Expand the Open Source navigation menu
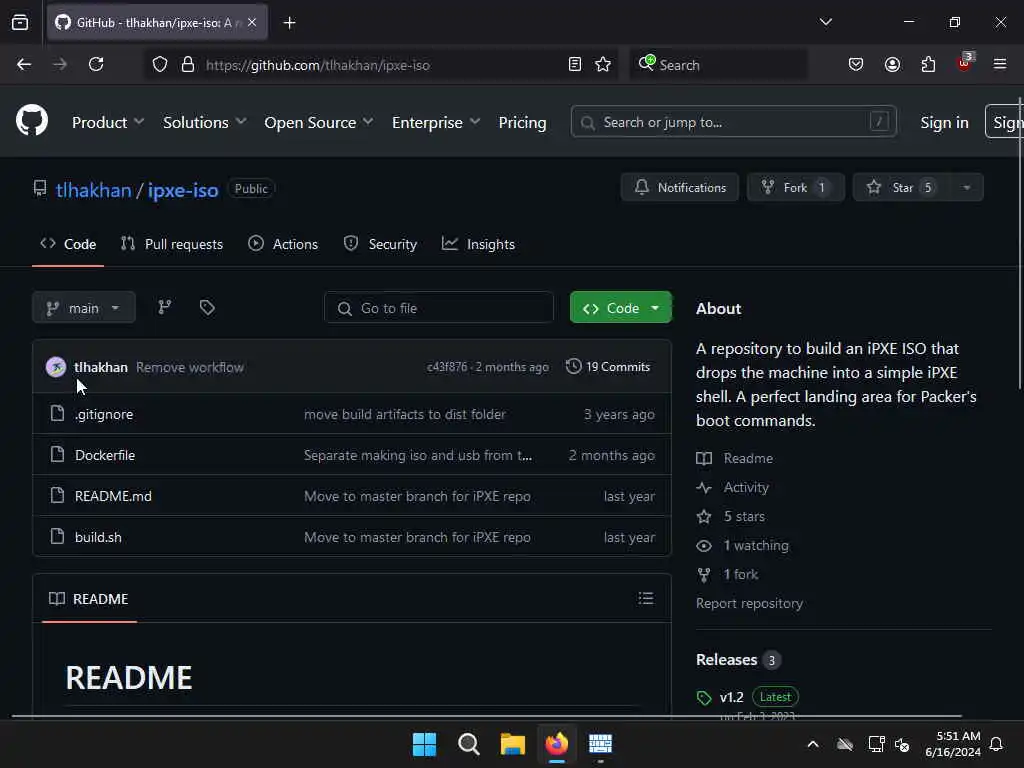1024x768 pixels. pyautogui.click(x=319, y=122)
